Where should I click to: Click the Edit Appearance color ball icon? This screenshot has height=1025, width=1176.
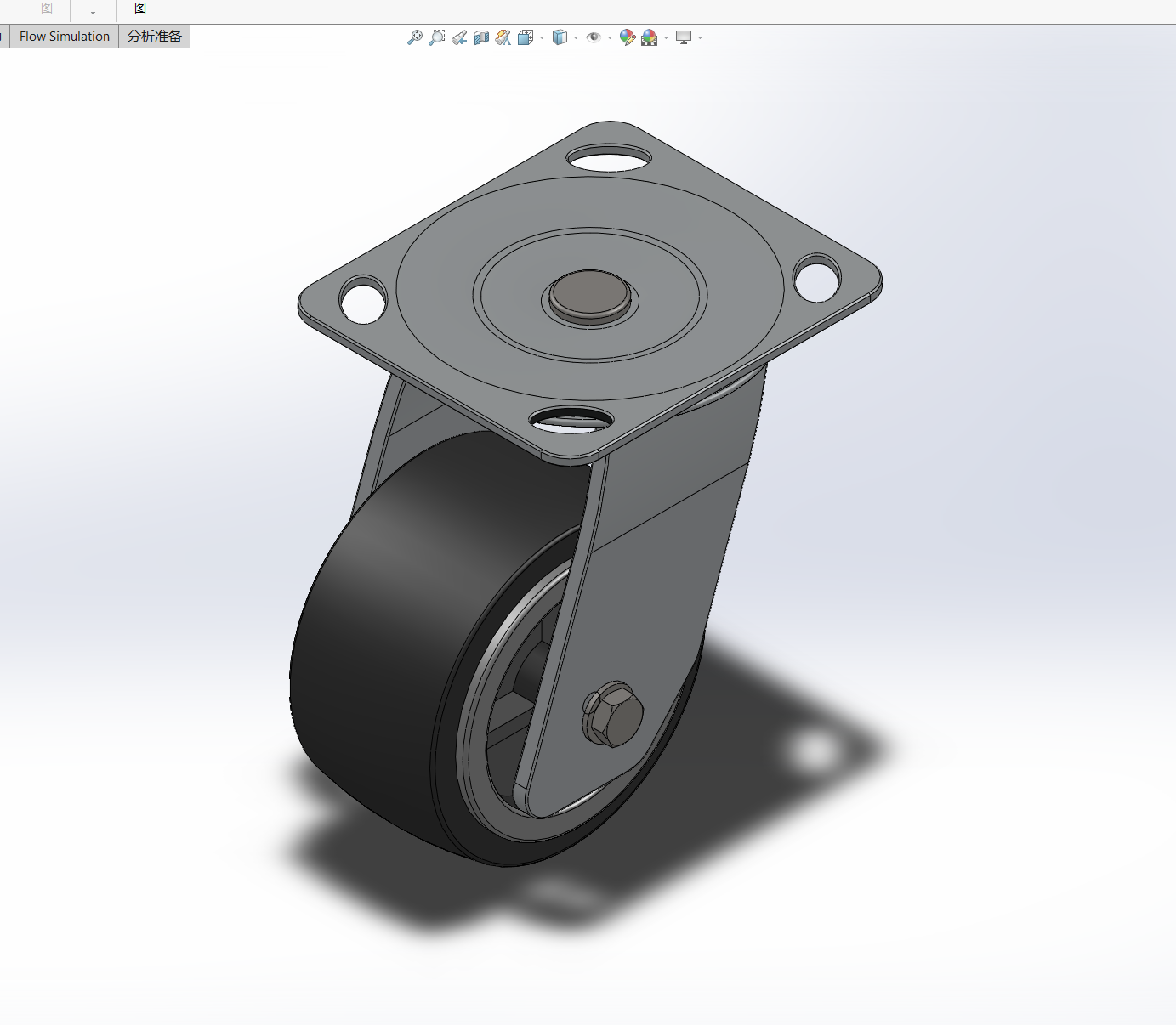click(x=628, y=37)
